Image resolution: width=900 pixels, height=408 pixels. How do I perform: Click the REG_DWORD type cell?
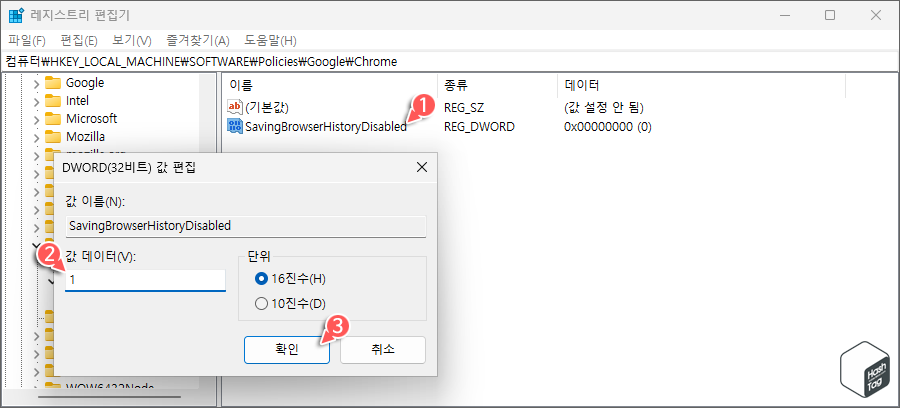pyautogui.click(x=479, y=127)
